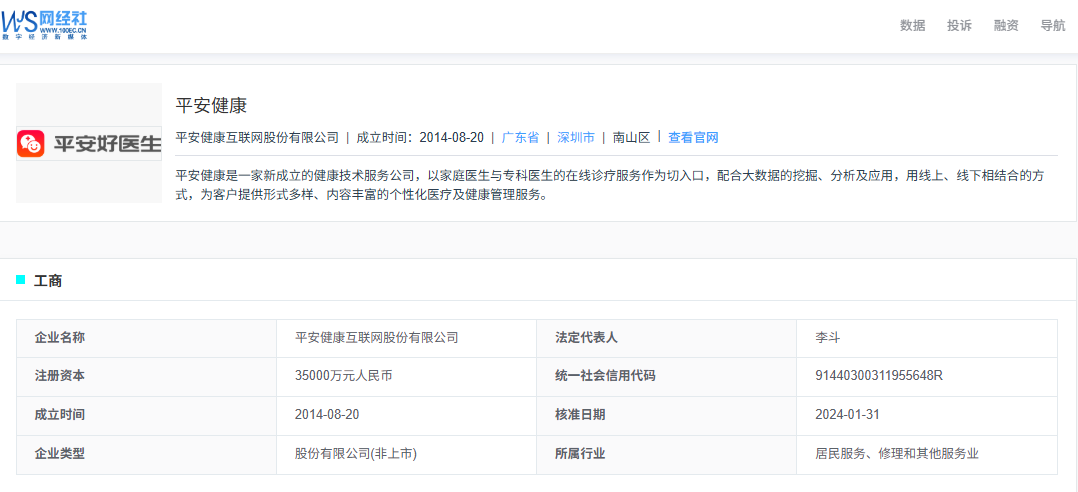Image resolution: width=1078 pixels, height=492 pixels.
Task: Select the 35000万元人民币 capital value
Action: pyautogui.click(x=344, y=377)
